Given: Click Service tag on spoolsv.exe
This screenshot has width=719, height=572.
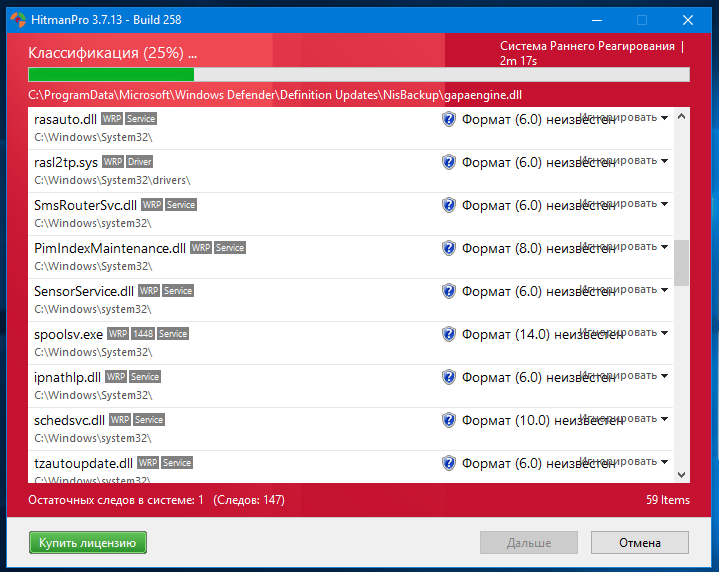Looking at the screenshot, I should point(173,333).
